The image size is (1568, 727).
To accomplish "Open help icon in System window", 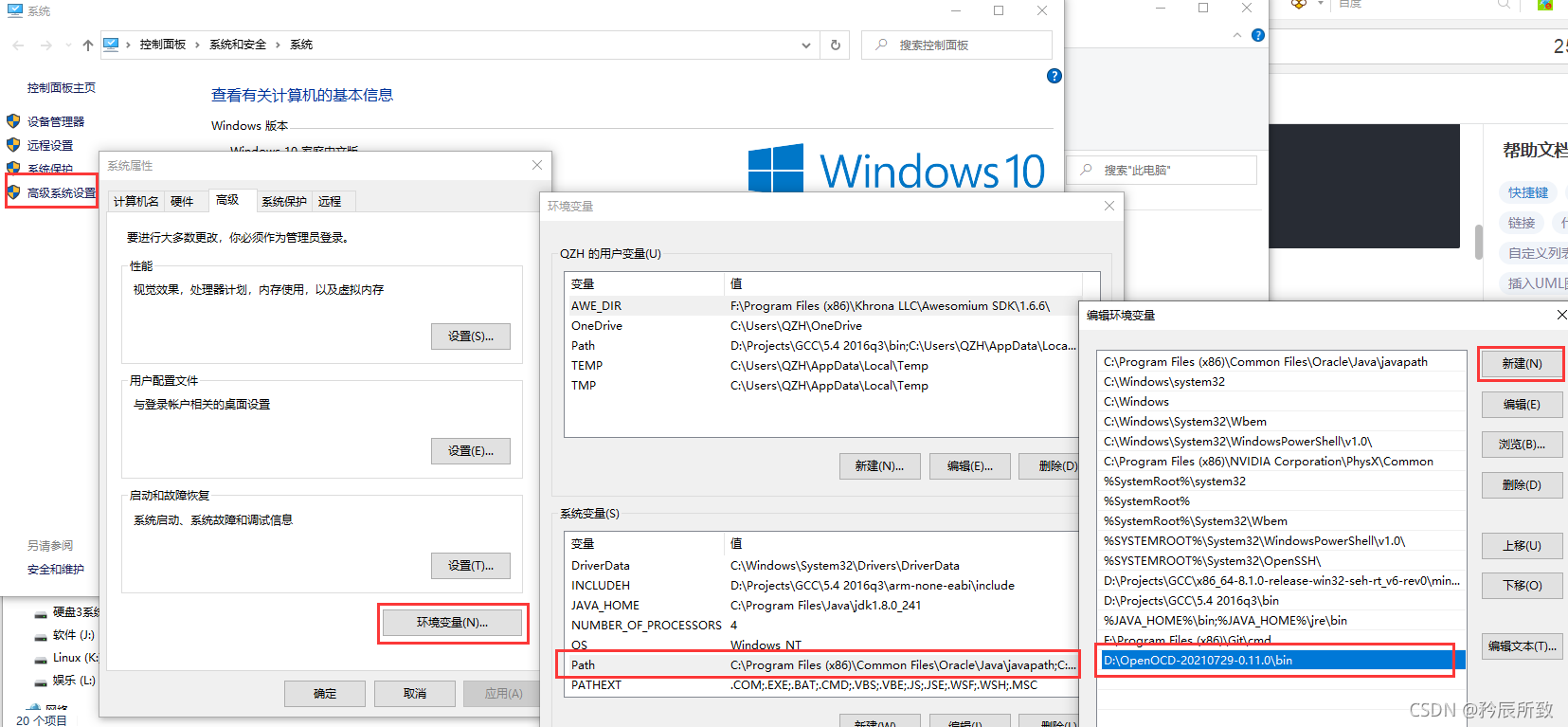I will tap(1054, 76).
